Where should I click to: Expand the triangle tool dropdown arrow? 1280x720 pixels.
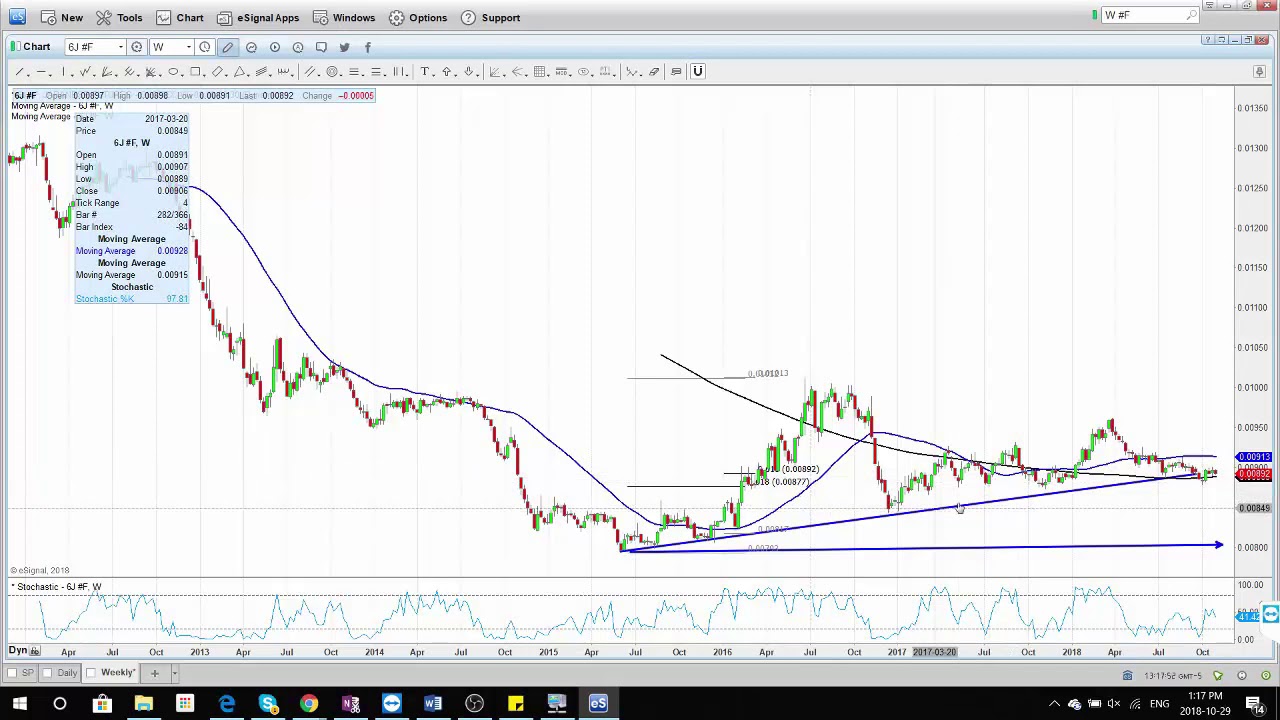(x=249, y=74)
